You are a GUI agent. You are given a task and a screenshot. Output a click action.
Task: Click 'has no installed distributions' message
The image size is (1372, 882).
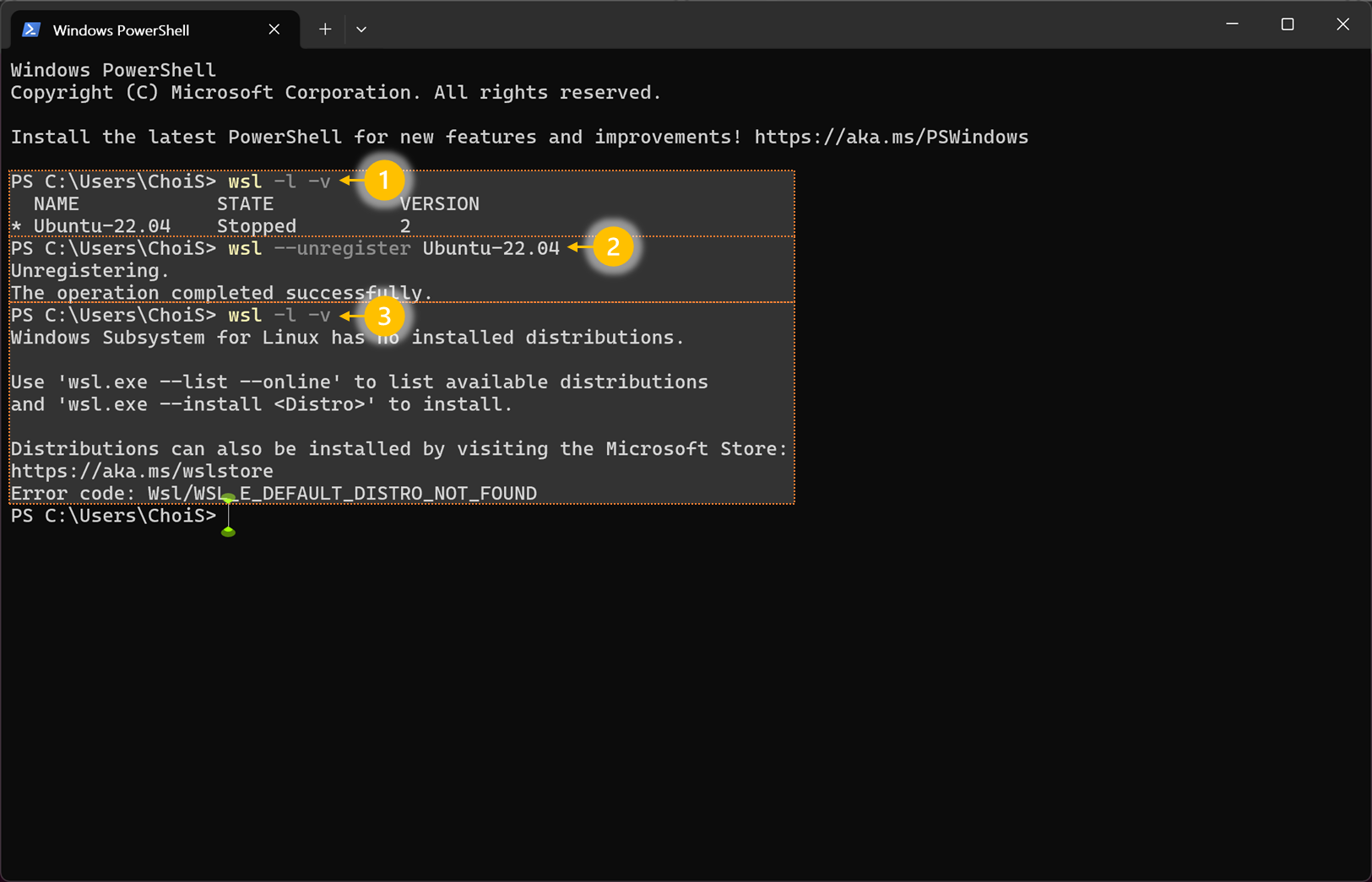click(x=507, y=338)
